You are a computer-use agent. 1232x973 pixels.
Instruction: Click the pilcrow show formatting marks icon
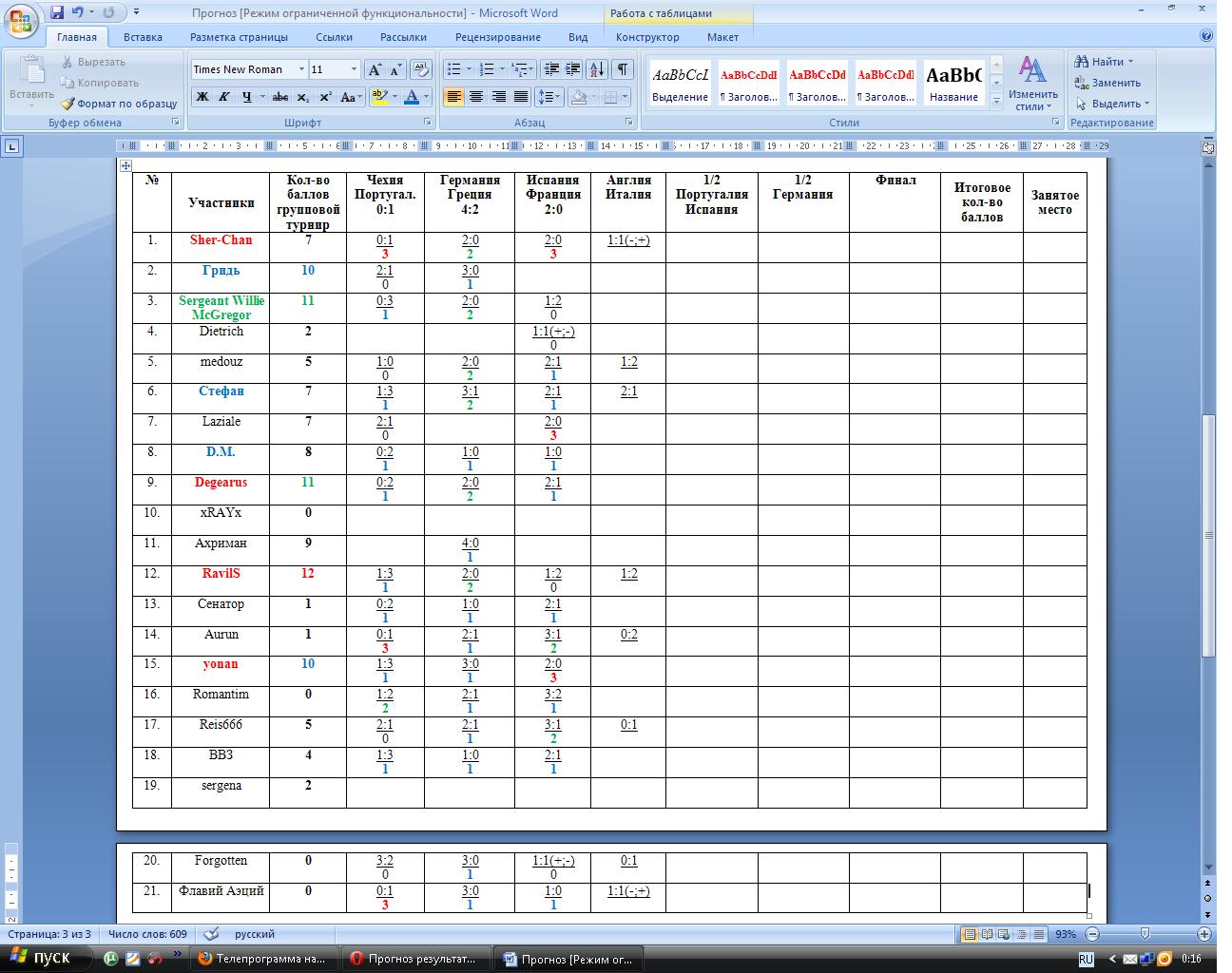622,69
